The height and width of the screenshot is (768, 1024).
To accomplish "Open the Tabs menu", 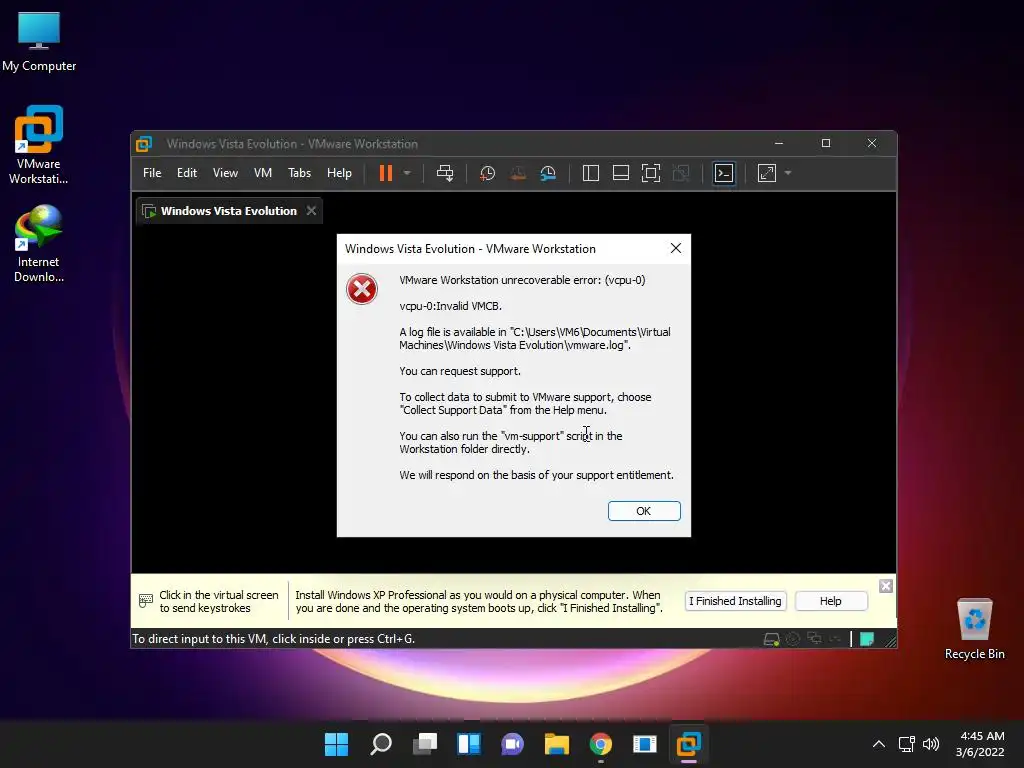I will coord(299,173).
